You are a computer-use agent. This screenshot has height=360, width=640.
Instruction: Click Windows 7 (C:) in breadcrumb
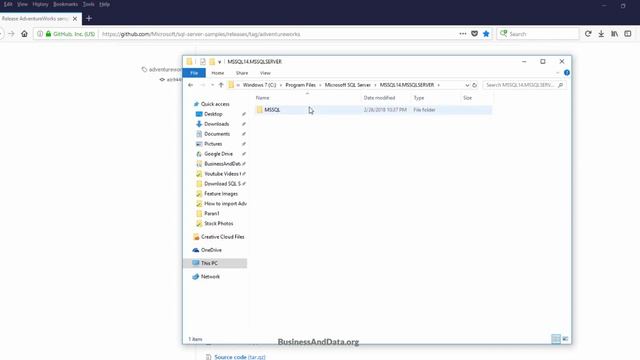point(259,85)
